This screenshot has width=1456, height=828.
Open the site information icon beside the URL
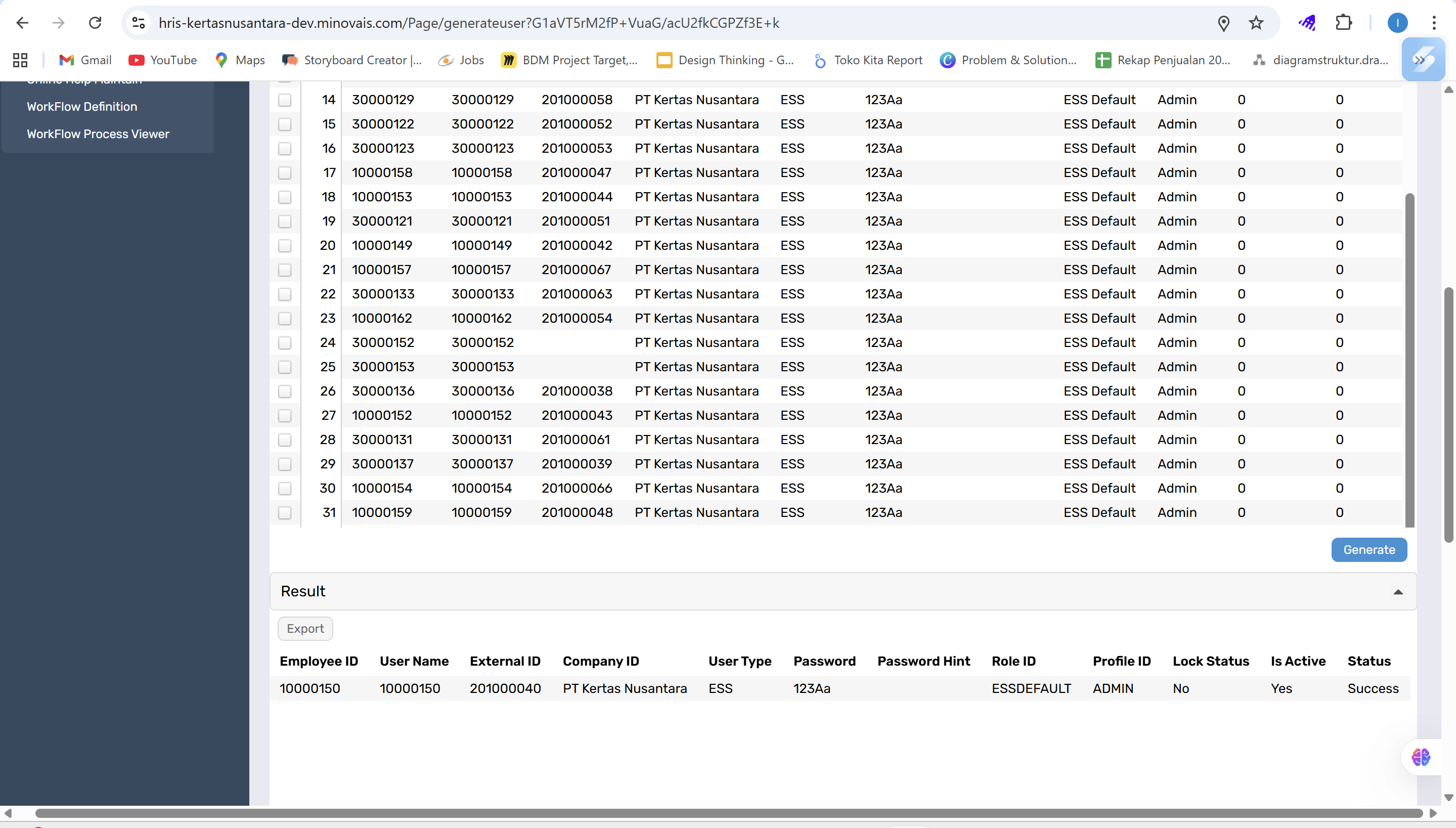139,23
